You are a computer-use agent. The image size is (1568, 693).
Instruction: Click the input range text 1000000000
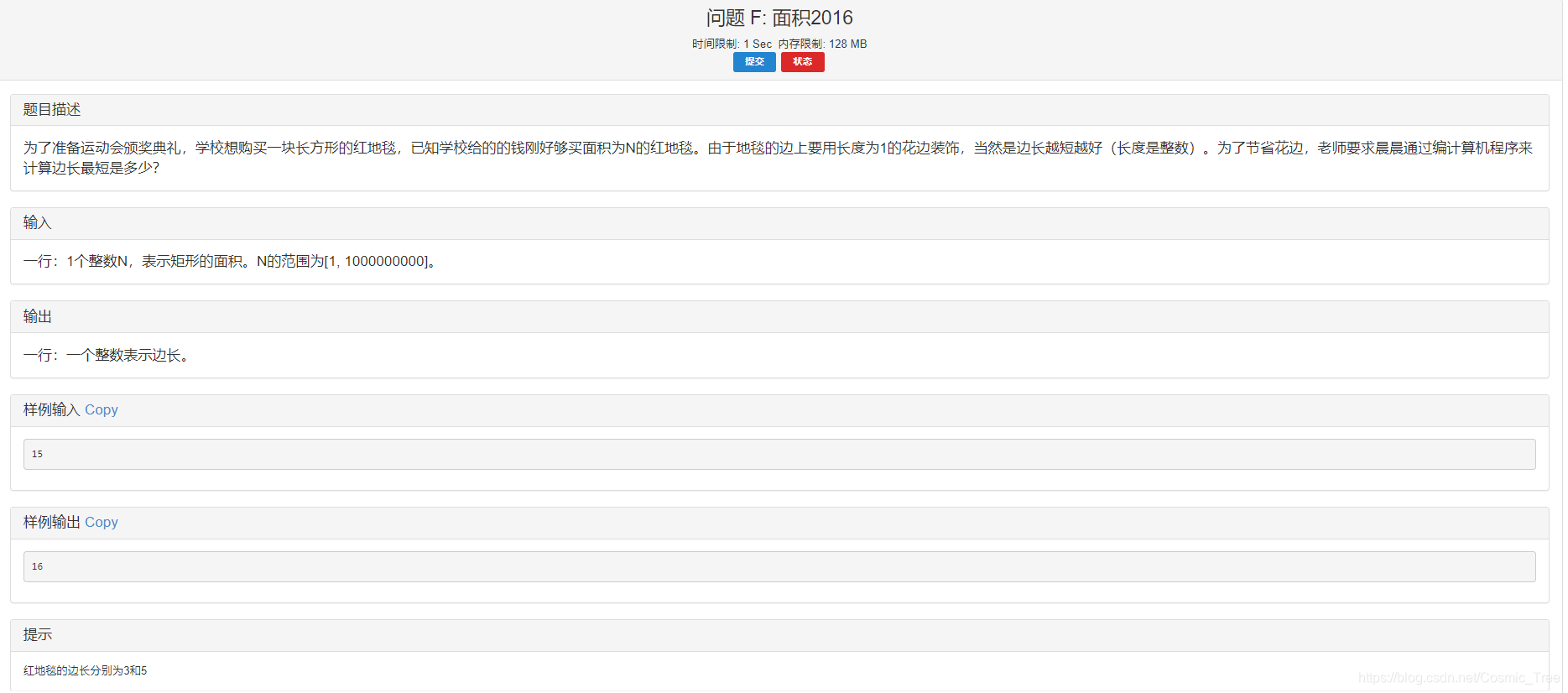(x=385, y=261)
